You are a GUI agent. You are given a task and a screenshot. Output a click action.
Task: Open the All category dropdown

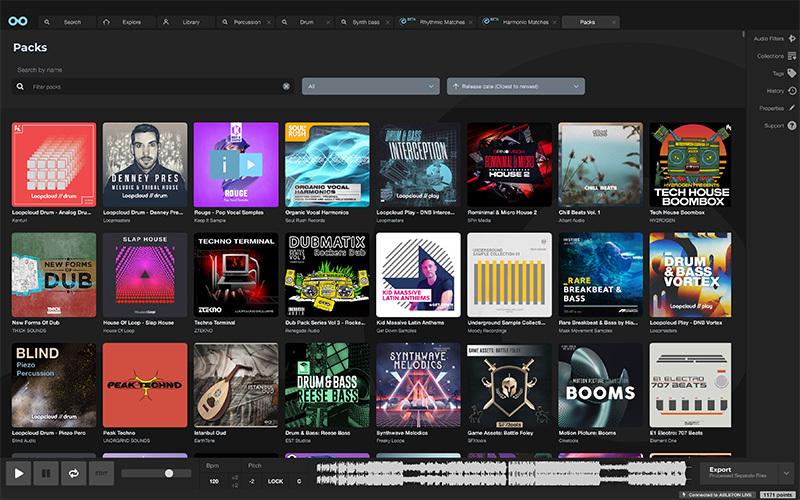[x=371, y=87]
